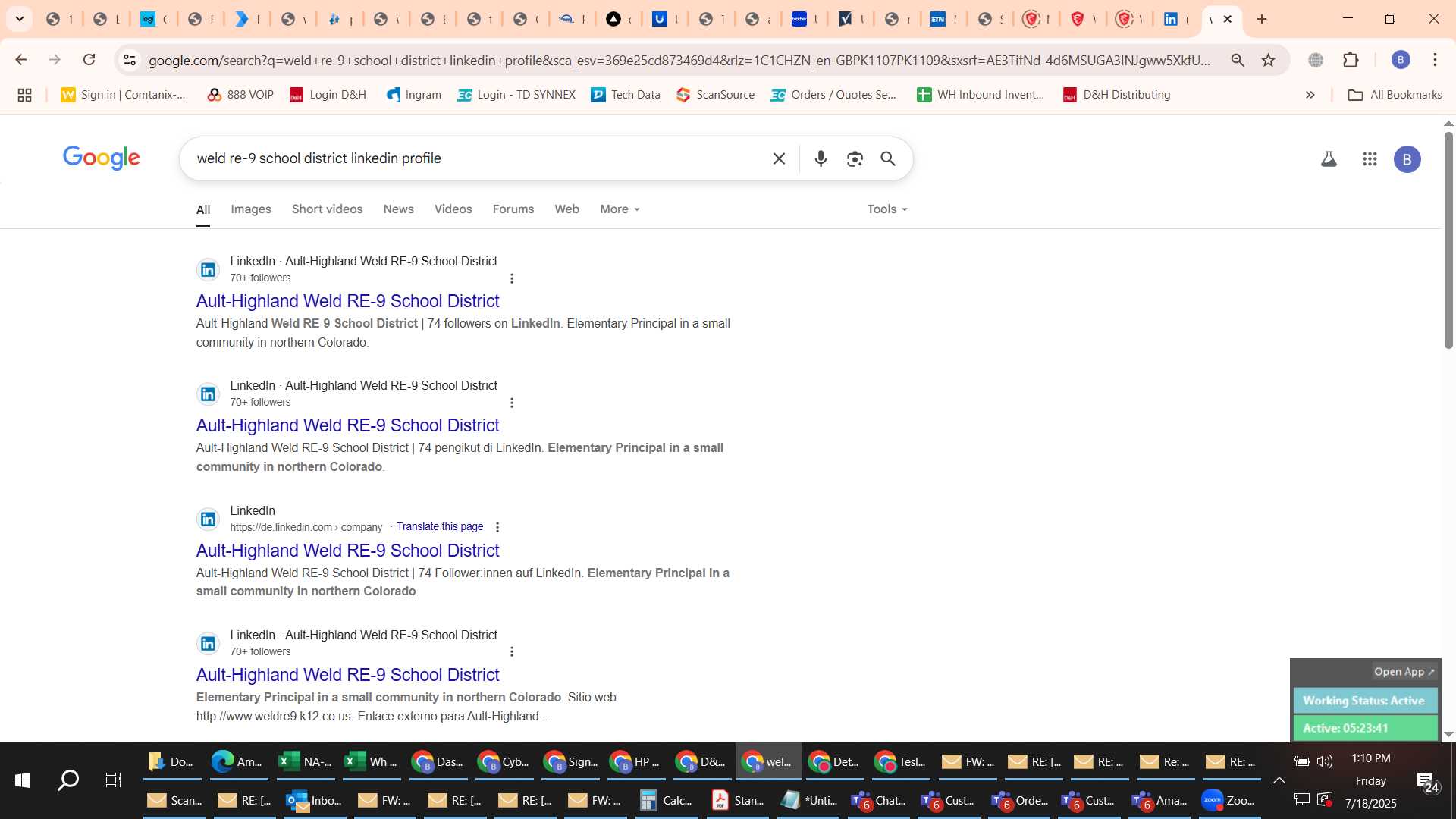The width and height of the screenshot is (1456, 819).
Task: Bookmark this page with the star icon
Action: pyautogui.click(x=1268, y=60)
